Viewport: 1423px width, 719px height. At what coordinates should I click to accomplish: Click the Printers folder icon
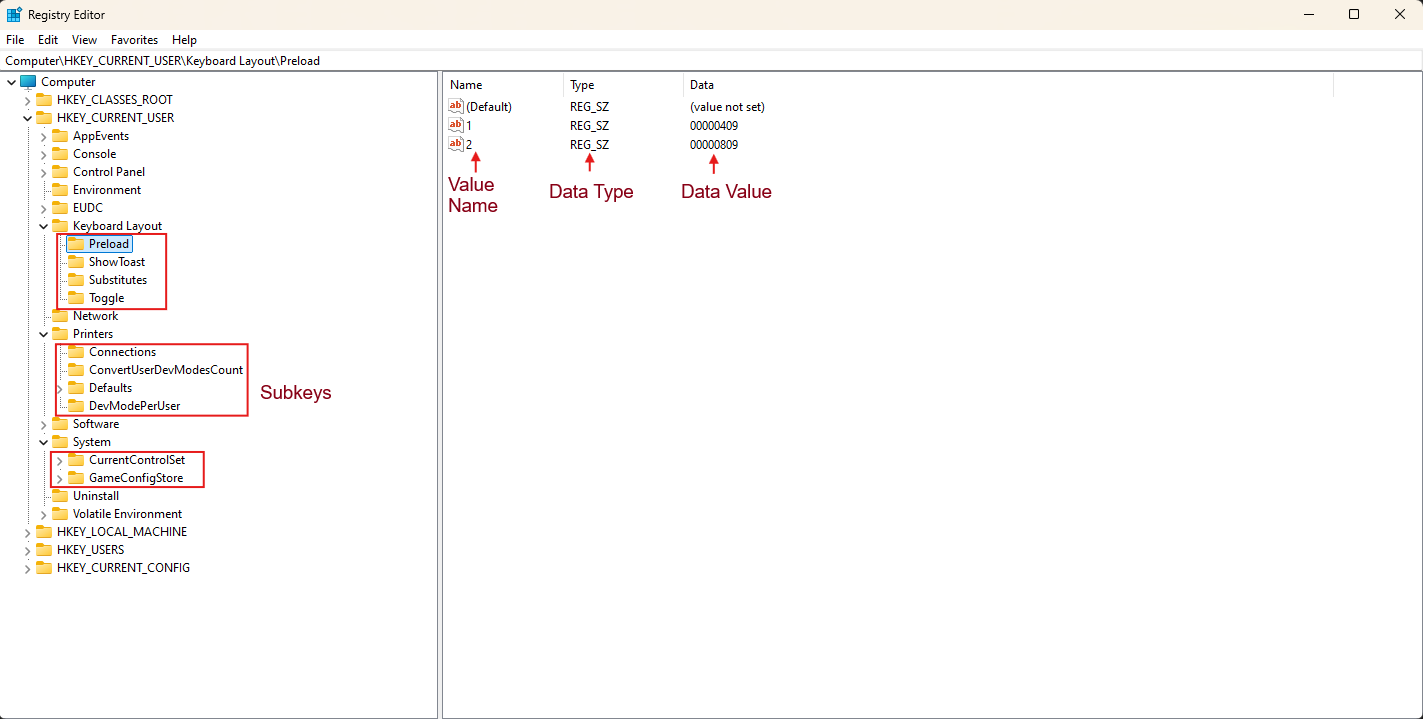tap(60, 334)
